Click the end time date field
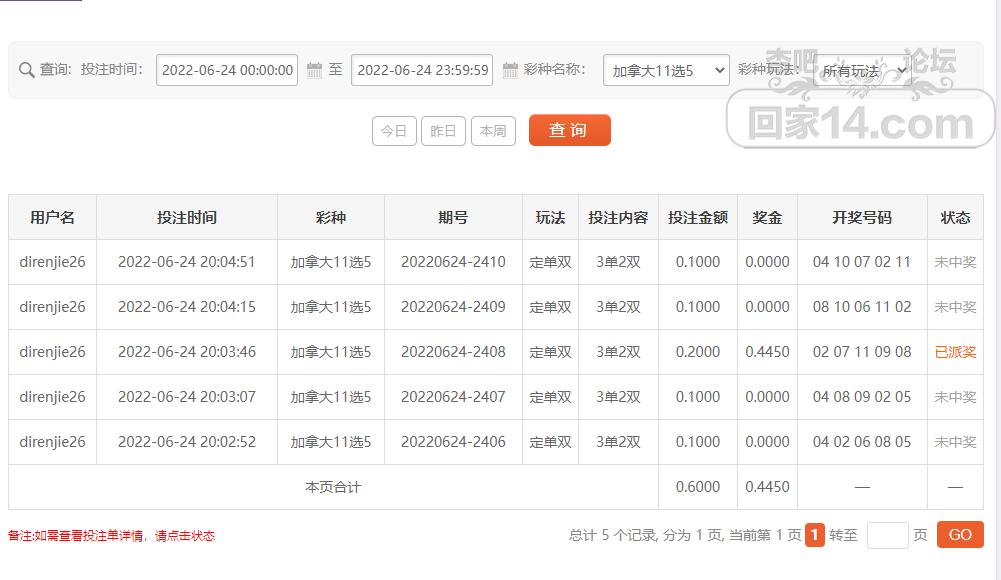1001x580 pixels. click(421, 70)
